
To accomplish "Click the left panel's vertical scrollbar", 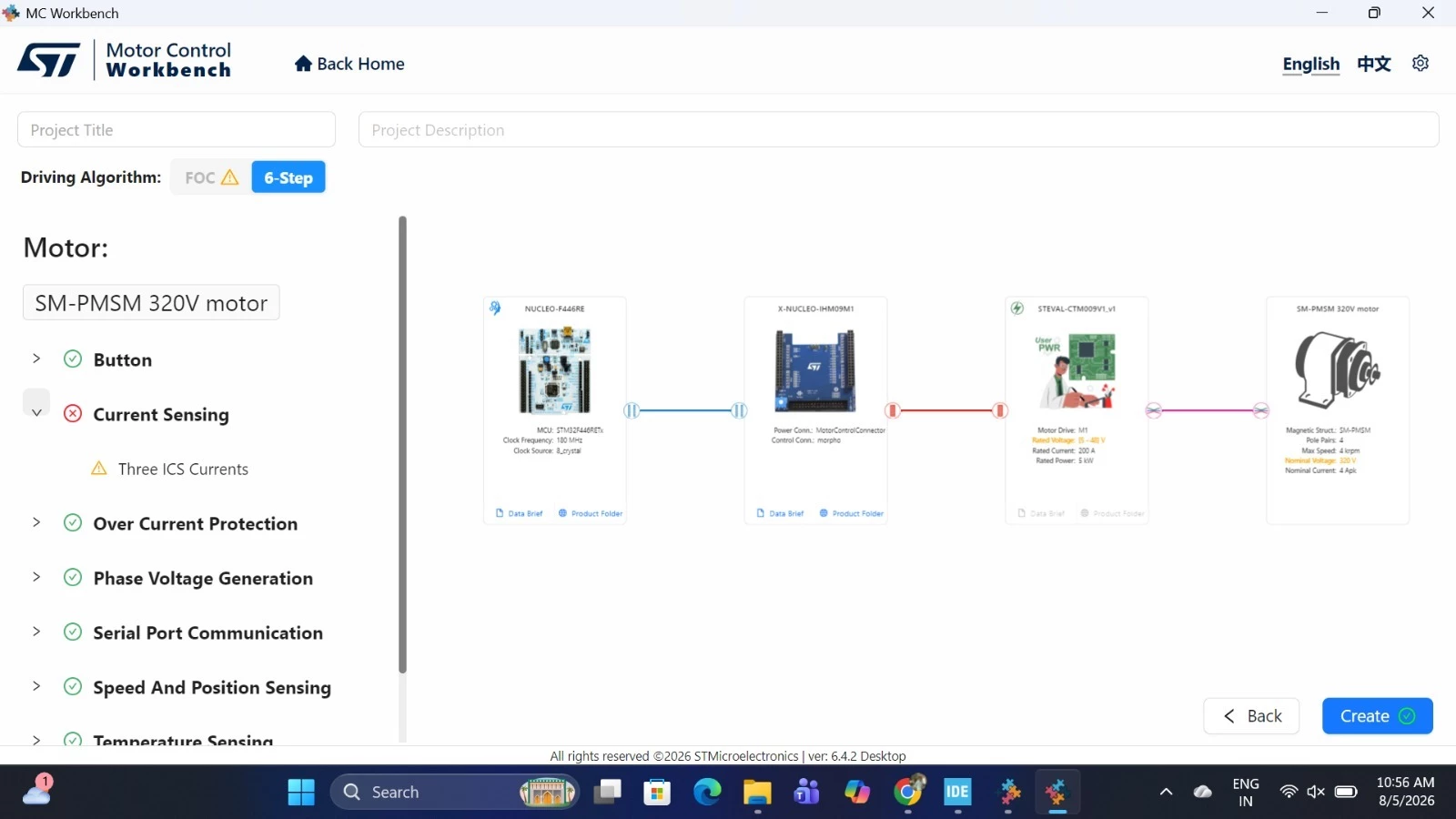I will 402,445.
